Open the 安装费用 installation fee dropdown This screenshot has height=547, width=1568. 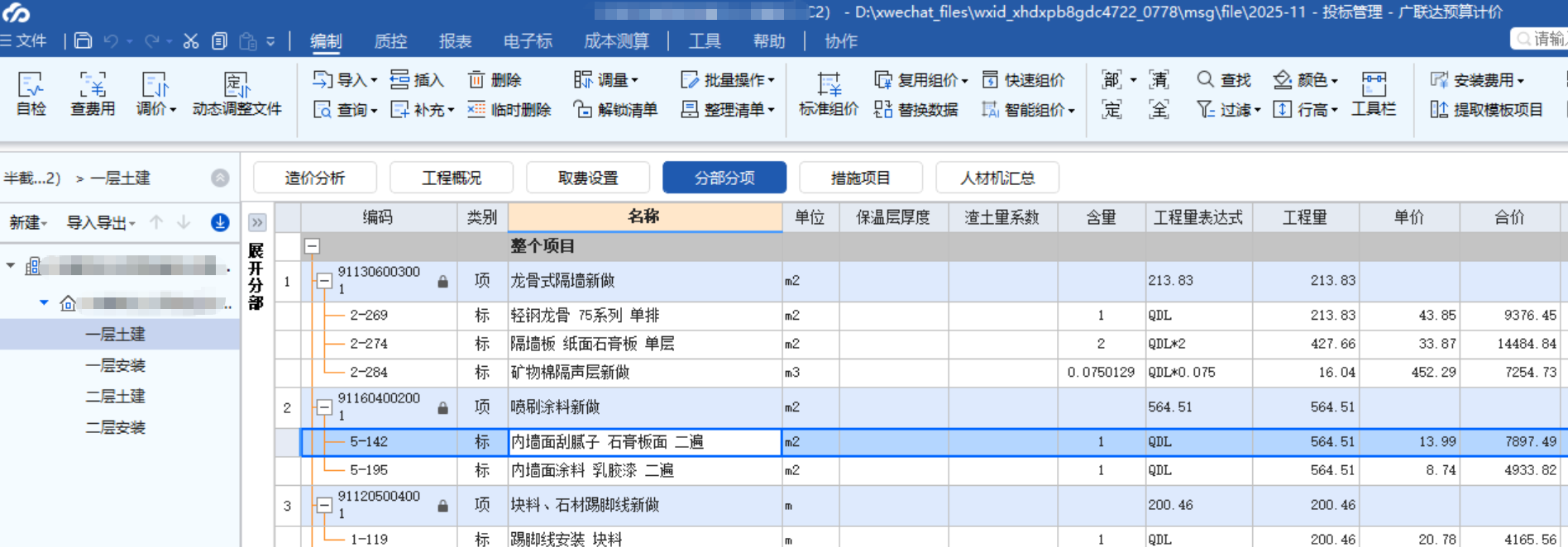[x=1477, y=79]
